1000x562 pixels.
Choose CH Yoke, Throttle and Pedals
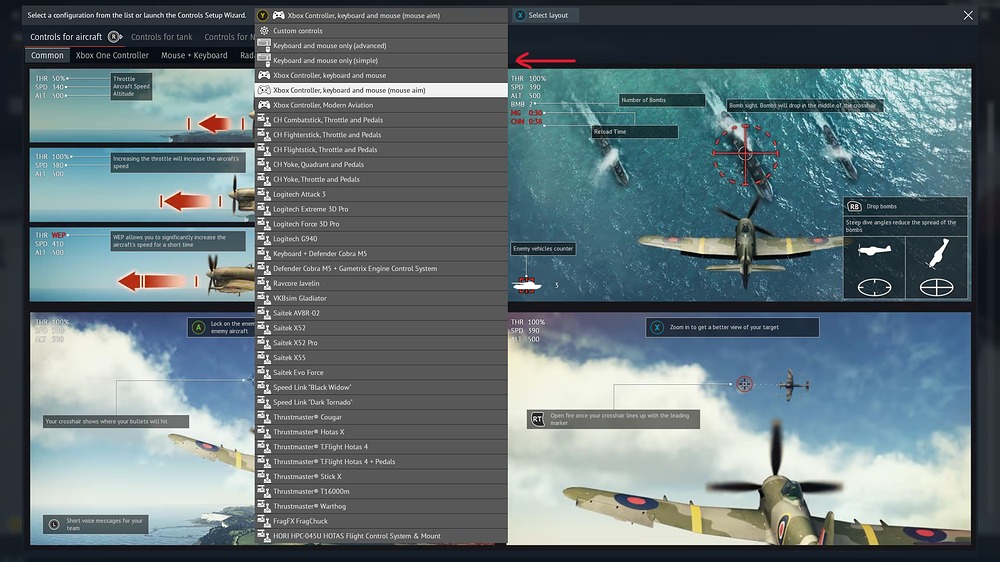[381, 179]
